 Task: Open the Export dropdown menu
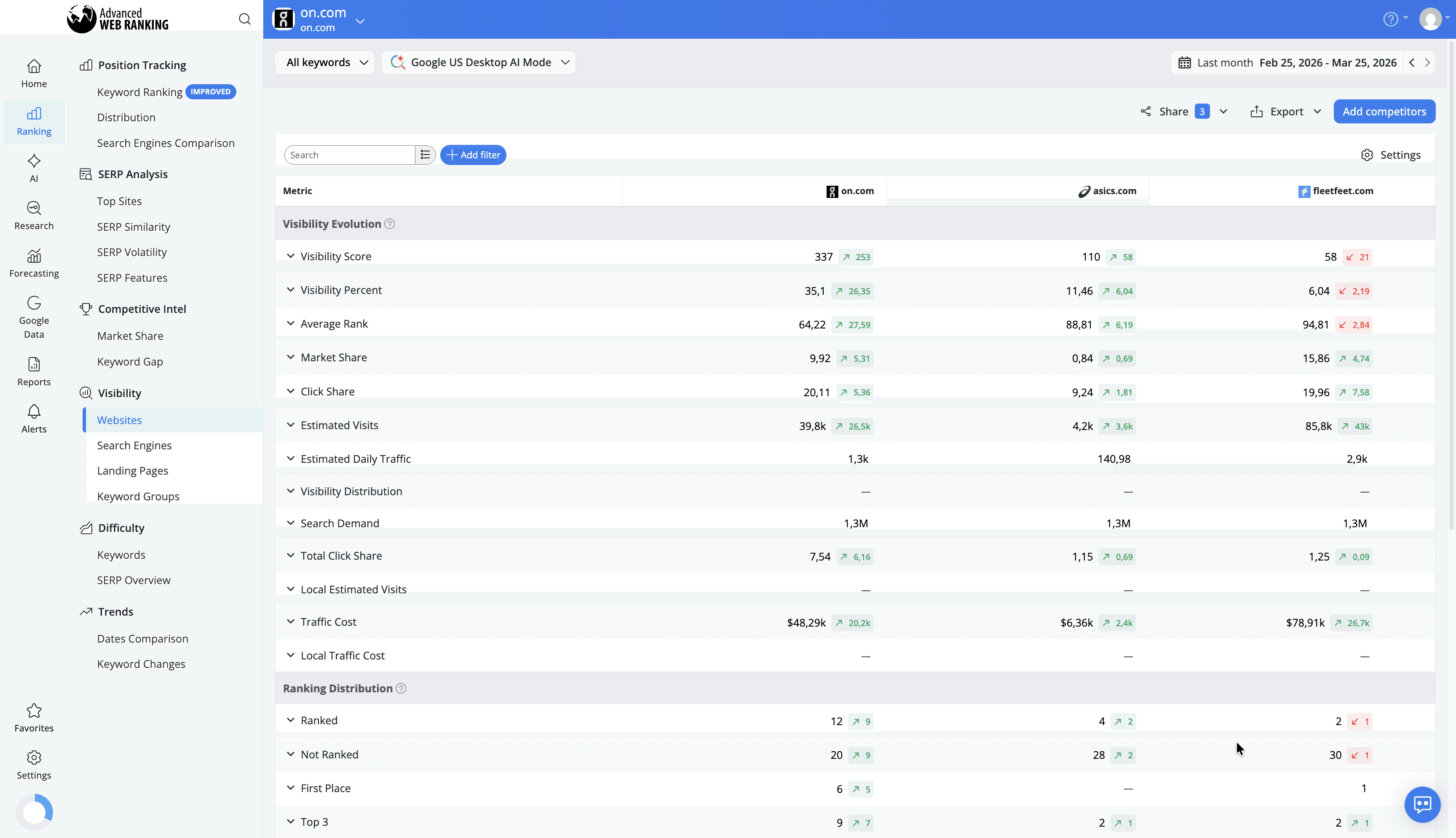pyautogui.click(x=1286, y=111)
